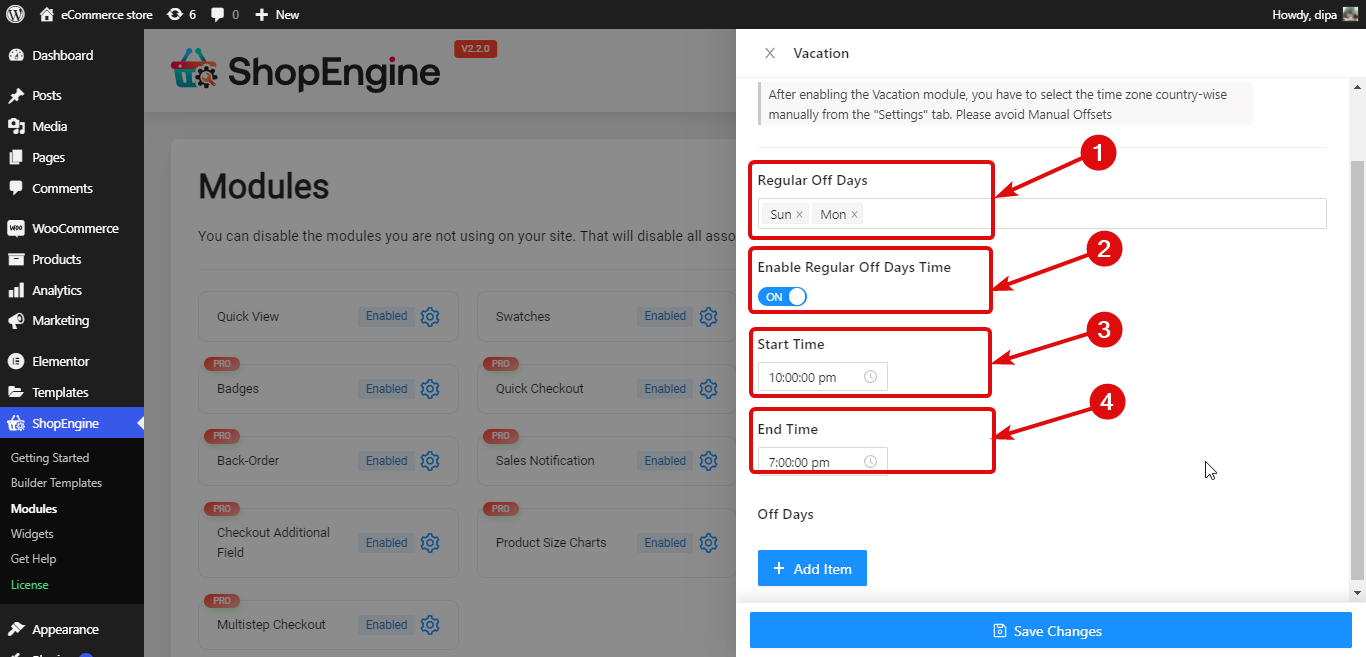Click the Add Item button

(812, 567)
